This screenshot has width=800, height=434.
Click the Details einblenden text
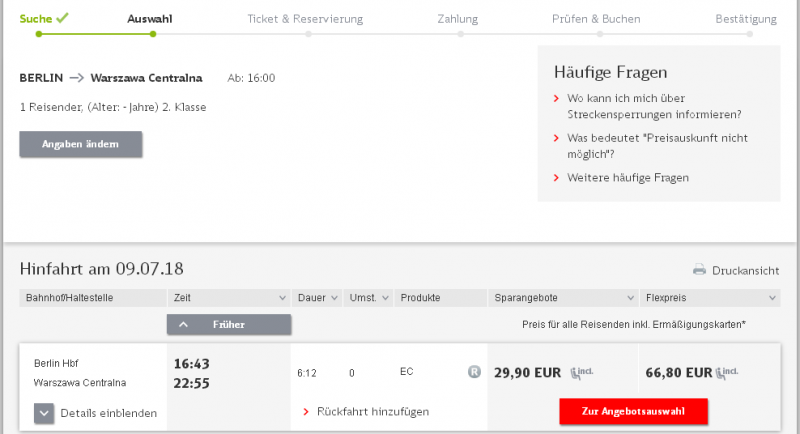109,413
